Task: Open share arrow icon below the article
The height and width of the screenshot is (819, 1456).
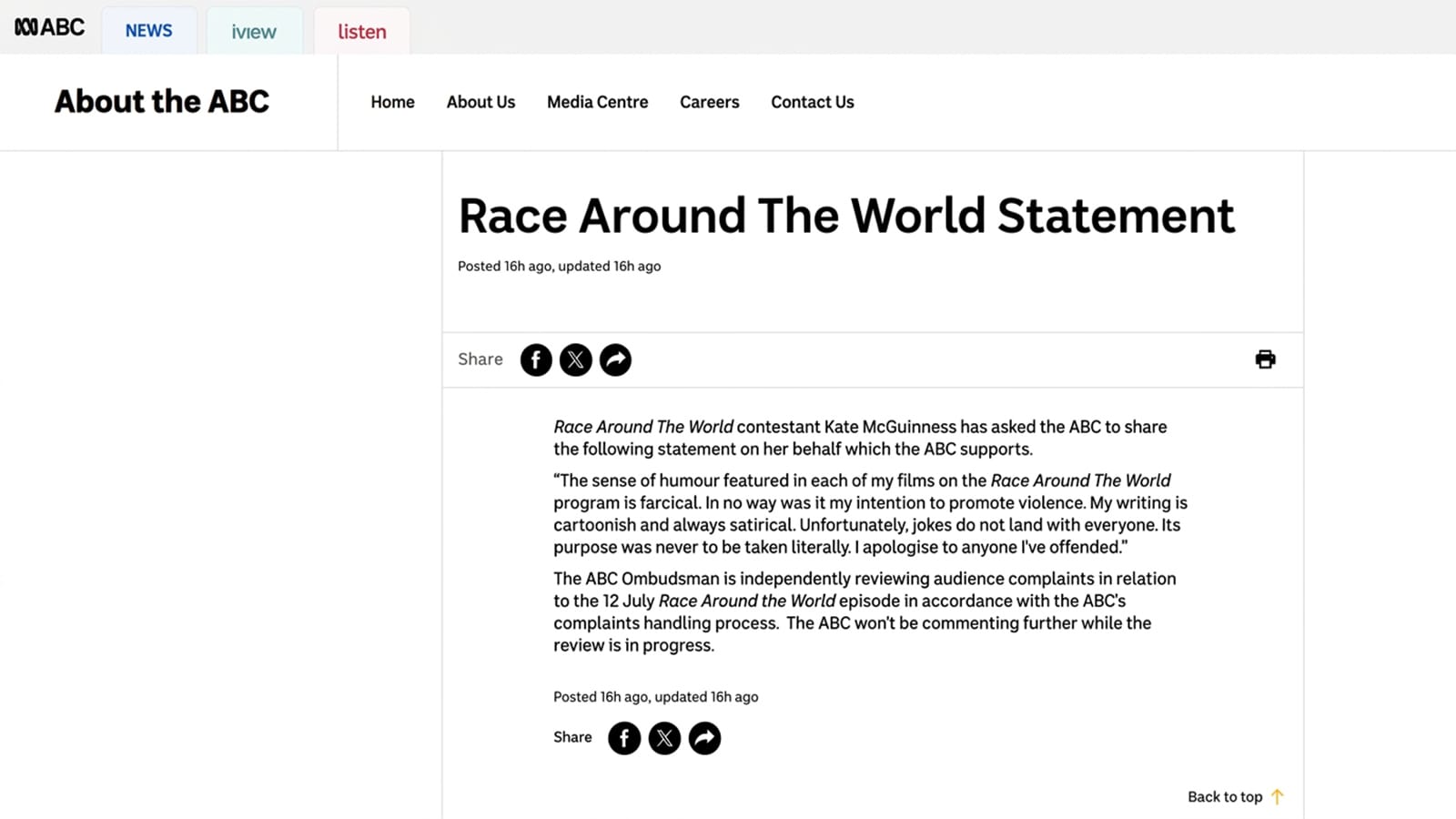Action: (x=704, y=738)
